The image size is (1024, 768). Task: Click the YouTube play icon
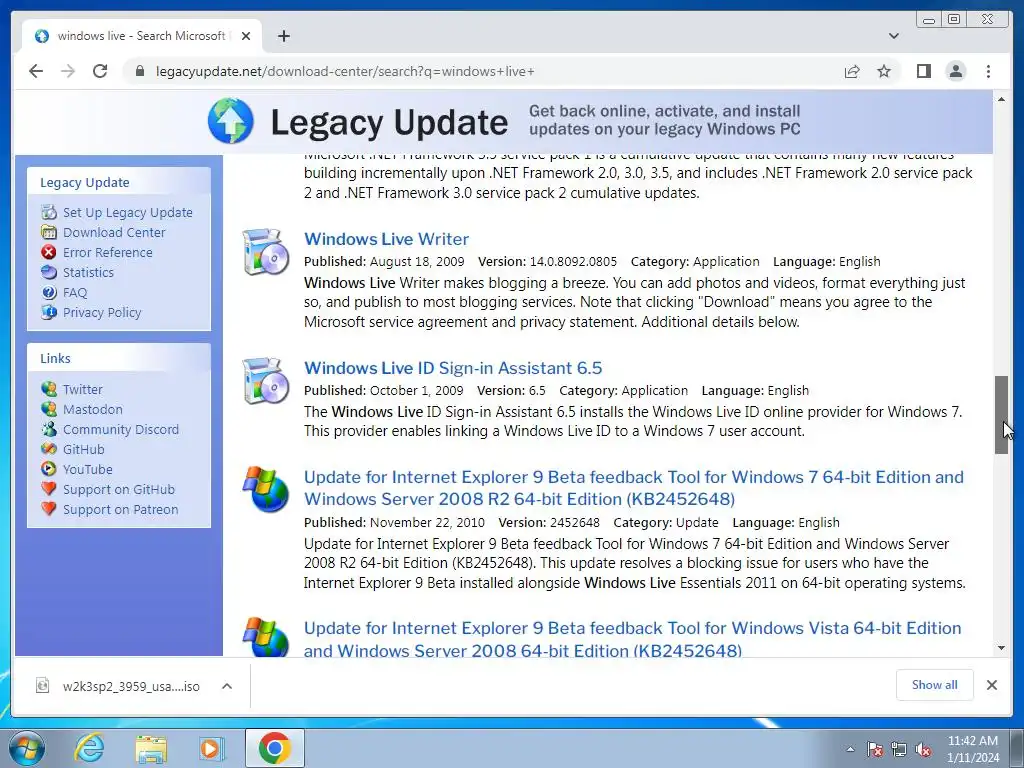click(49, 469)
